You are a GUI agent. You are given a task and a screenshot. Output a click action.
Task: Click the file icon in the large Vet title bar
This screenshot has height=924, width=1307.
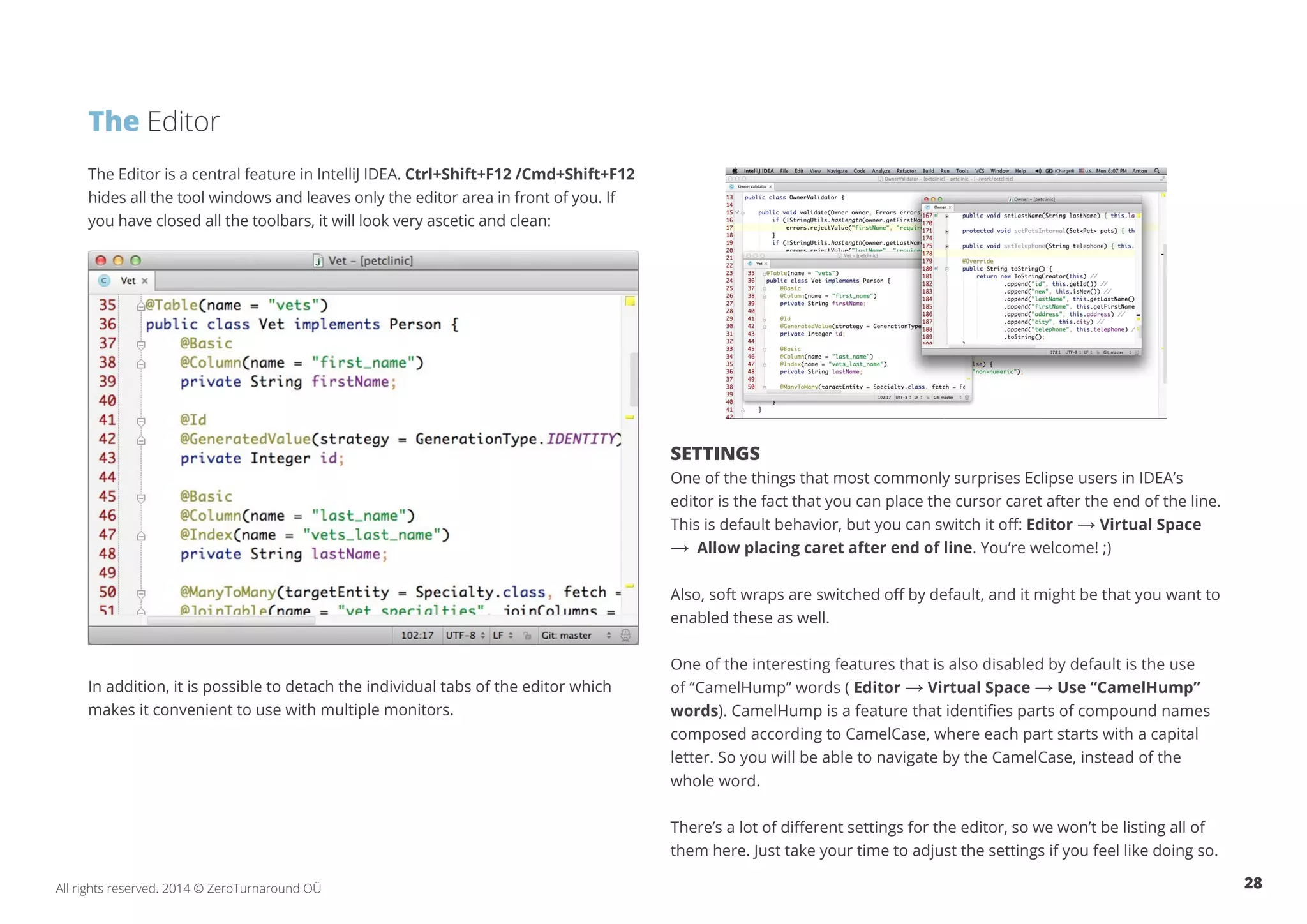coord(318,260)
